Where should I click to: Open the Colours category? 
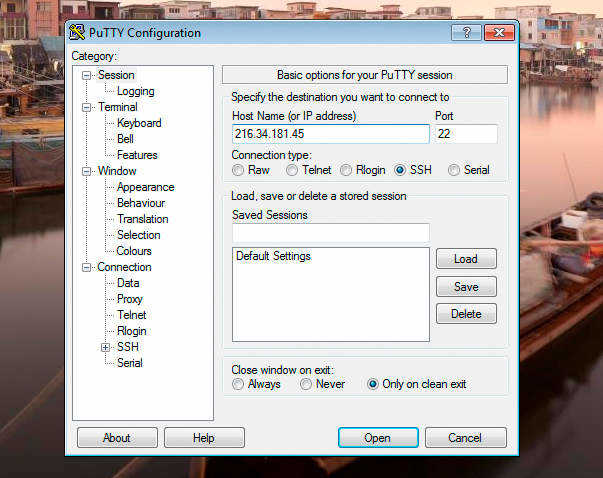pos(134,251)
